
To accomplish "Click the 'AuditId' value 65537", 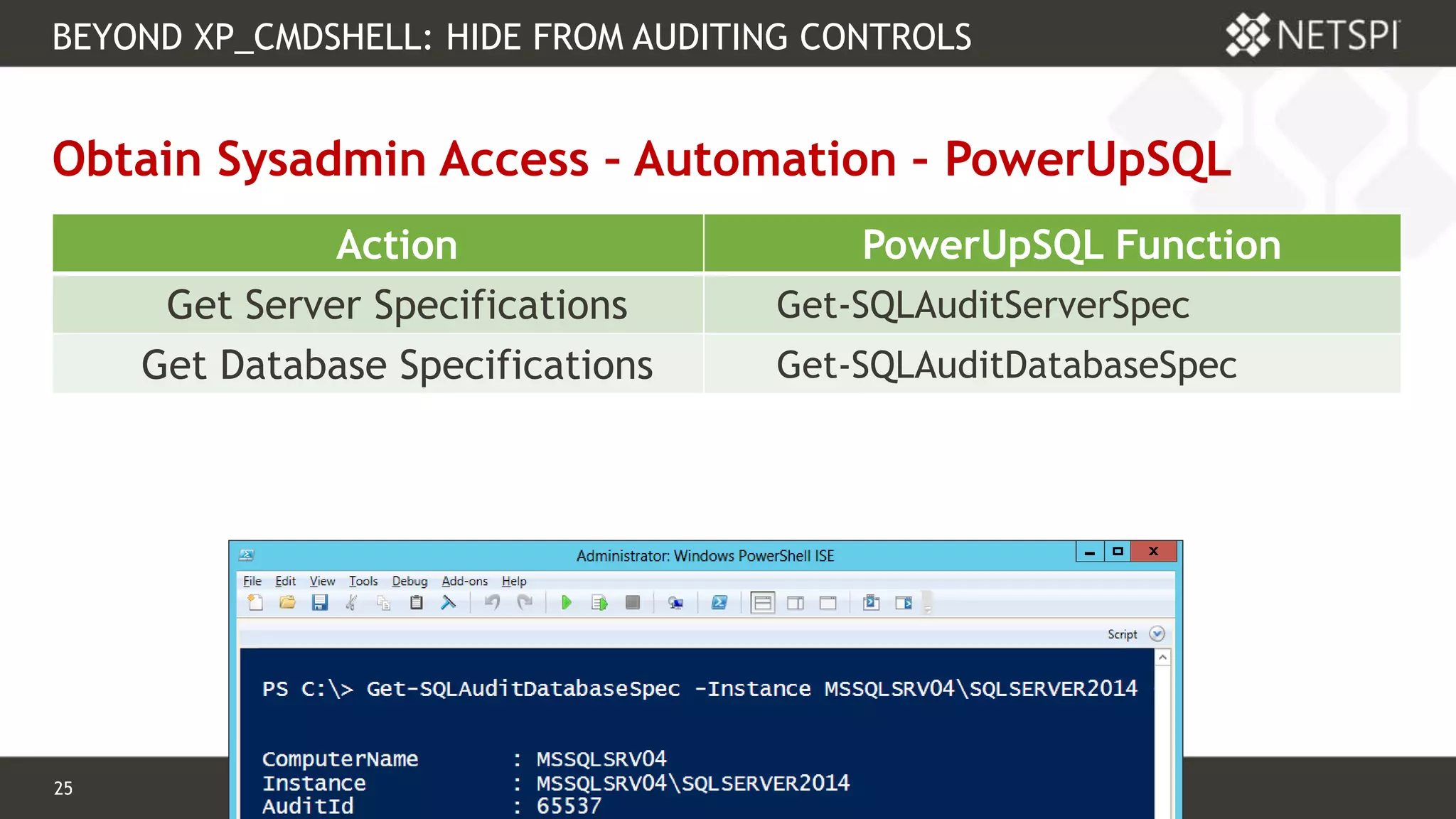I will pos(569,806).
